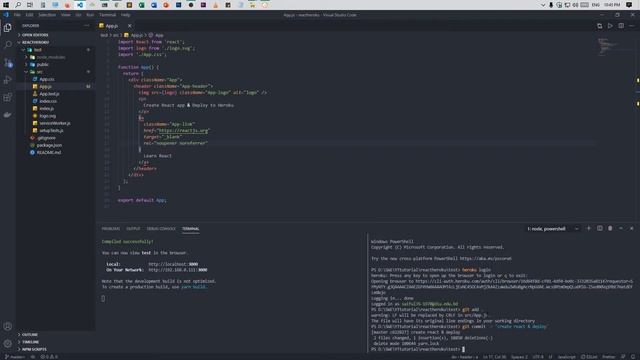Click microphone icon in system tray
Viewport: 640px width, 360px height.
click(551, 5)
